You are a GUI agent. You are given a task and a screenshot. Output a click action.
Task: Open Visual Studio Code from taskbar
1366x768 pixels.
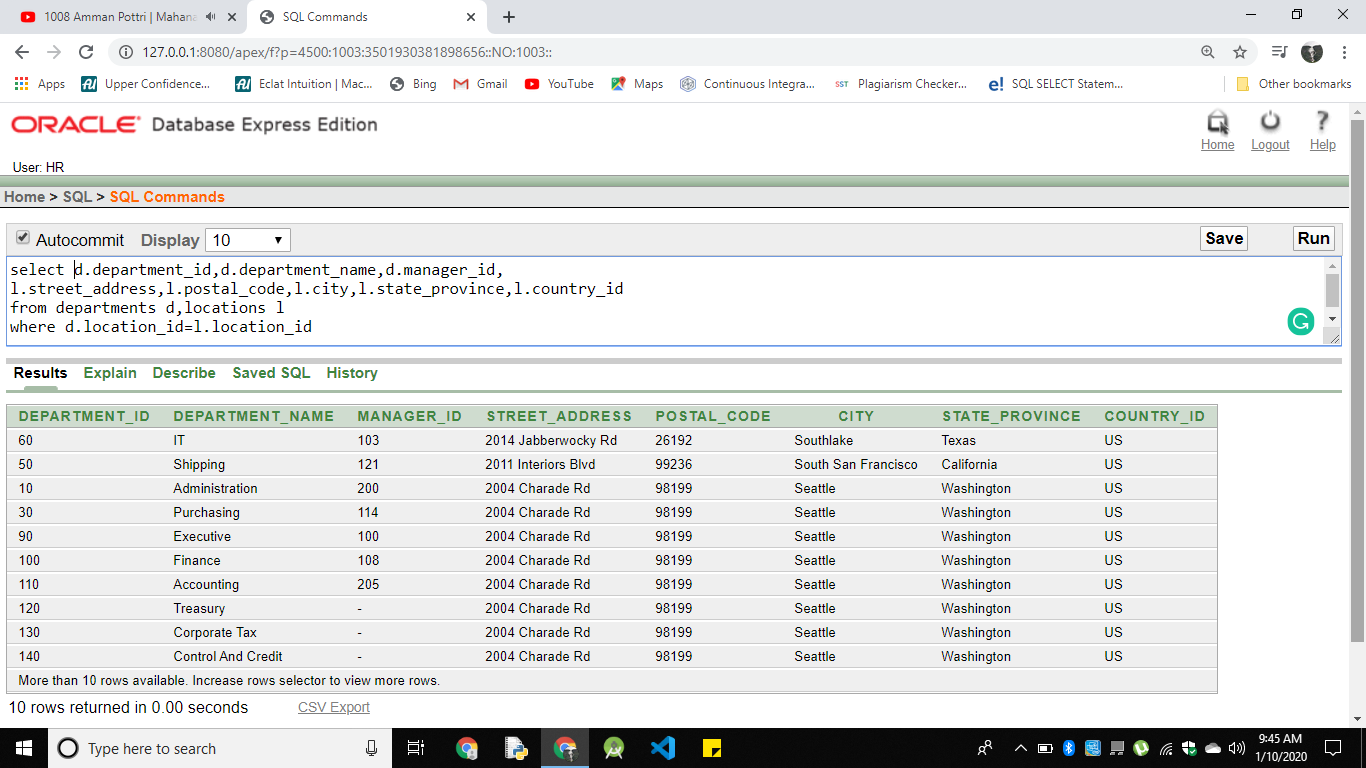662,748
